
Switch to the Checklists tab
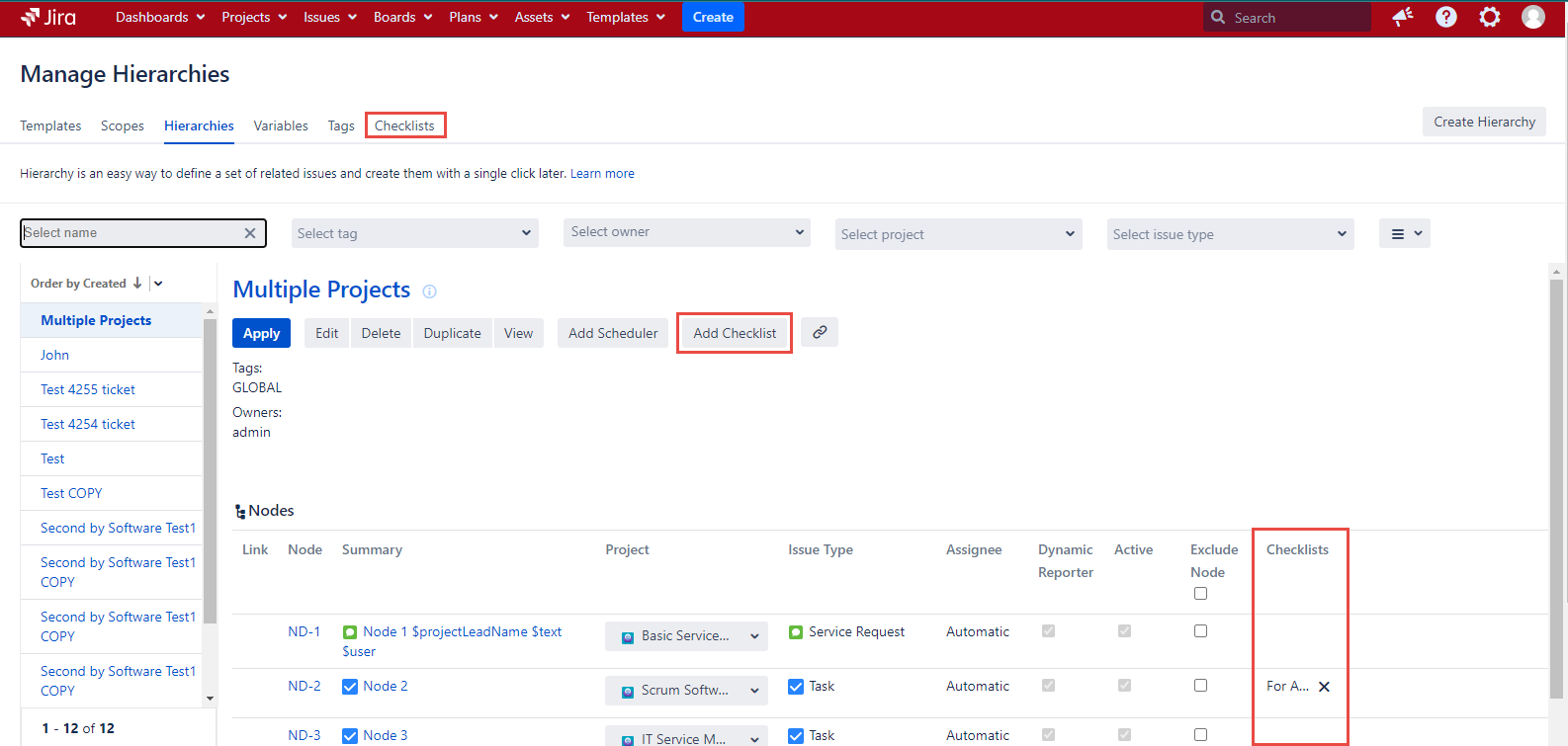pos(404,125)
